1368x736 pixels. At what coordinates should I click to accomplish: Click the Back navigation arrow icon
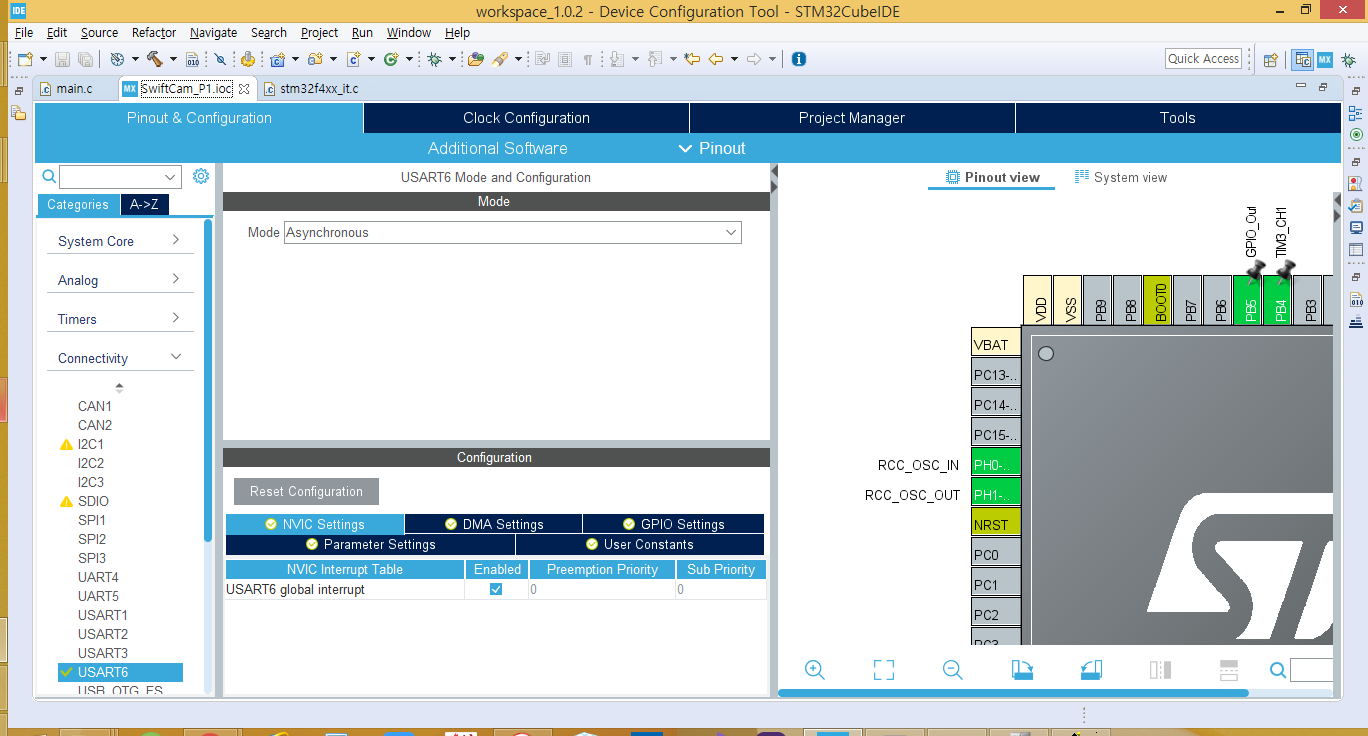click(716, 59)
